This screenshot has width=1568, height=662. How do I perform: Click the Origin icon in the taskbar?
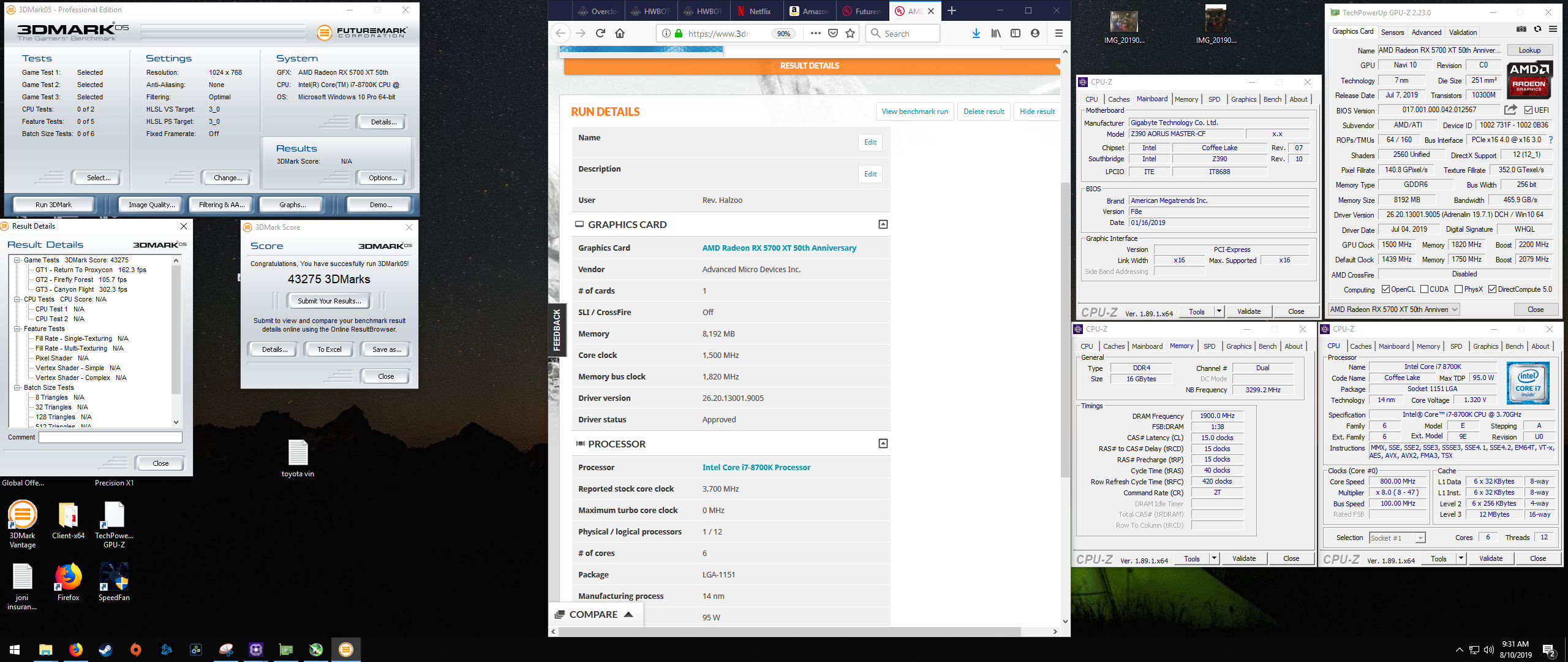click(x=136, y=650)
